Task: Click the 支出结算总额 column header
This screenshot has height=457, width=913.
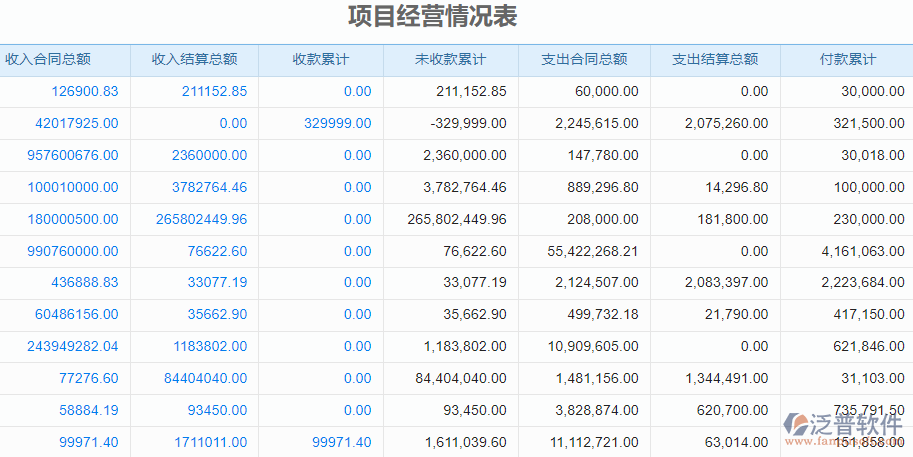Action: tap(715, 60)
